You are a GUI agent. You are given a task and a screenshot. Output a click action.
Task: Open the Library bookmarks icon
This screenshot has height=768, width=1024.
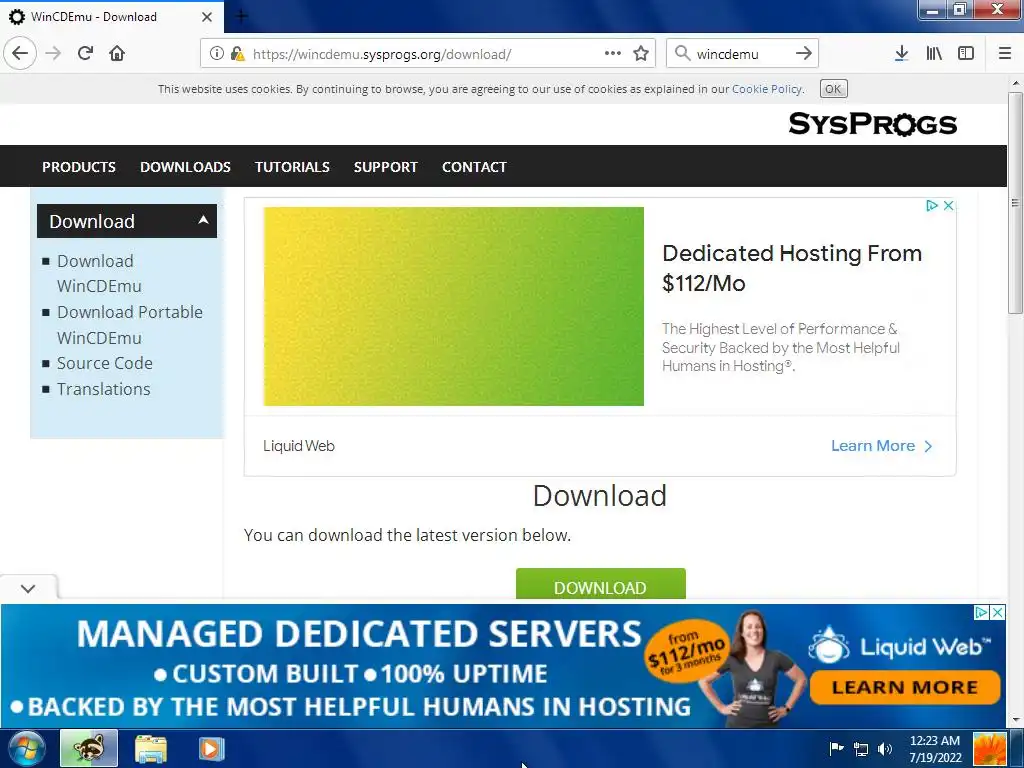934,54
